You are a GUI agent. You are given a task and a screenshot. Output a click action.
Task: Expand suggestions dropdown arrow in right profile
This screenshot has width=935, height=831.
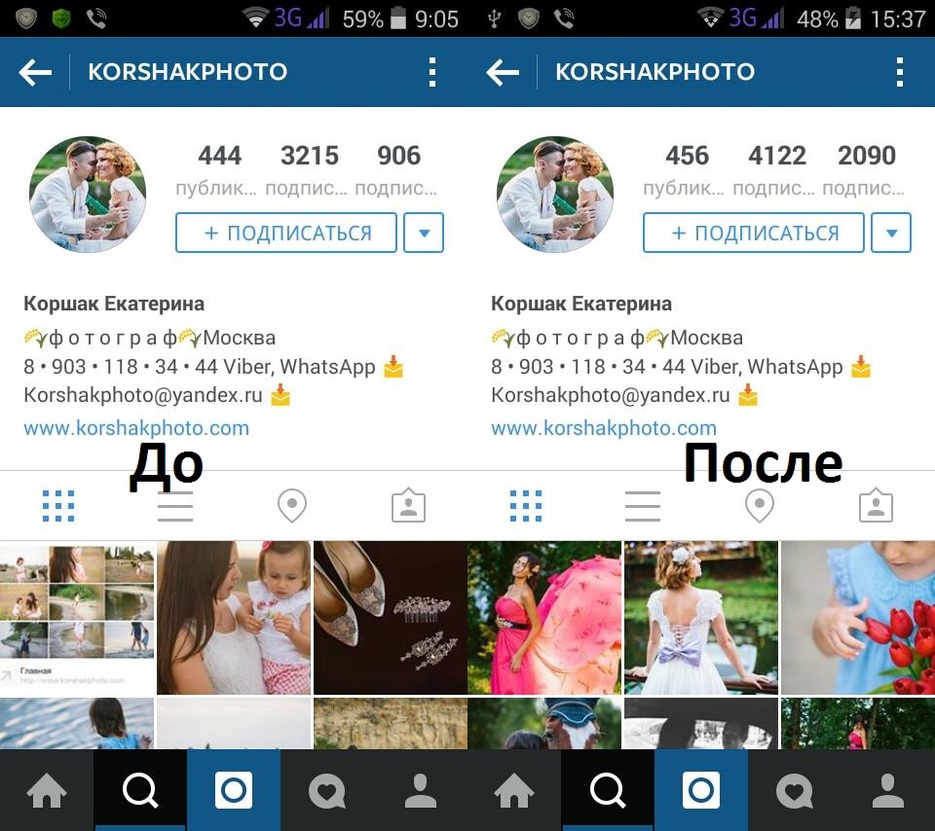(891, 232)
